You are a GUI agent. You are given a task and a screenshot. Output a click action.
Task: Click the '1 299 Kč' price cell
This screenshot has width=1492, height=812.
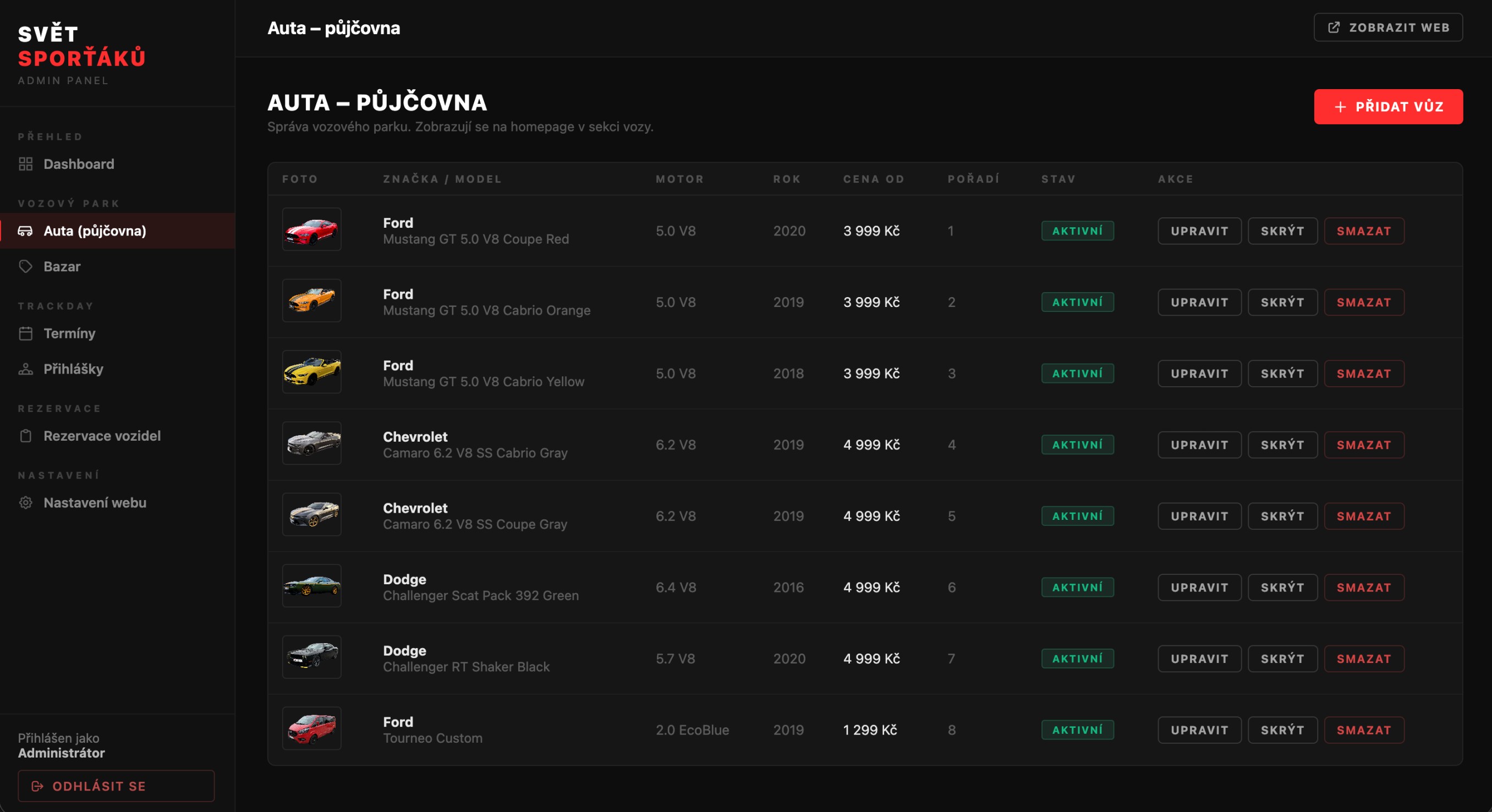[870, 730]
